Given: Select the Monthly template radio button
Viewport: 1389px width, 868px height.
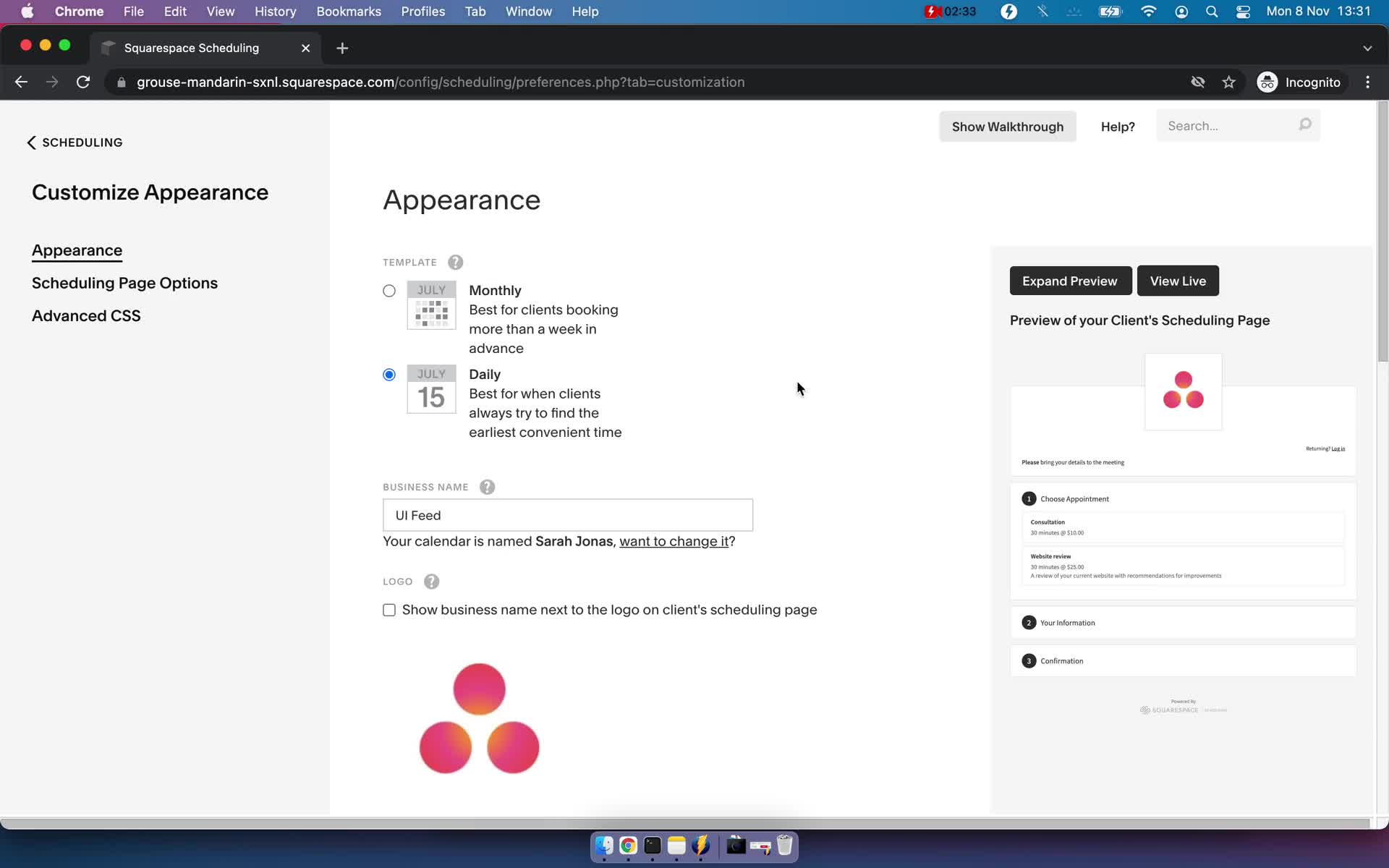Looking at the screenshot, I should (x=389, y=291).
